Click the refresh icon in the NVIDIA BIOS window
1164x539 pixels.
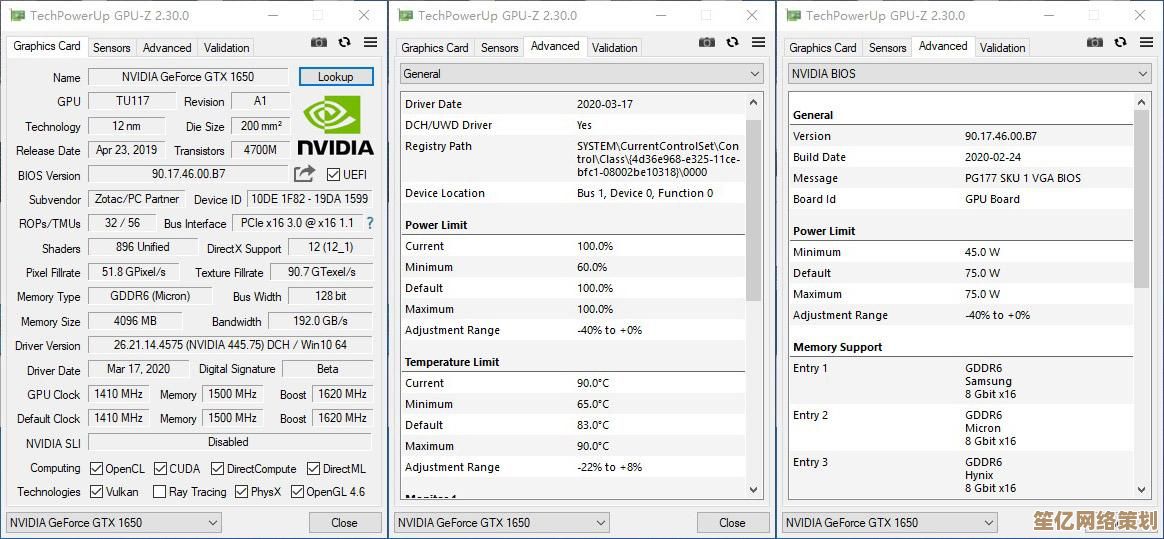point(1121,42)
